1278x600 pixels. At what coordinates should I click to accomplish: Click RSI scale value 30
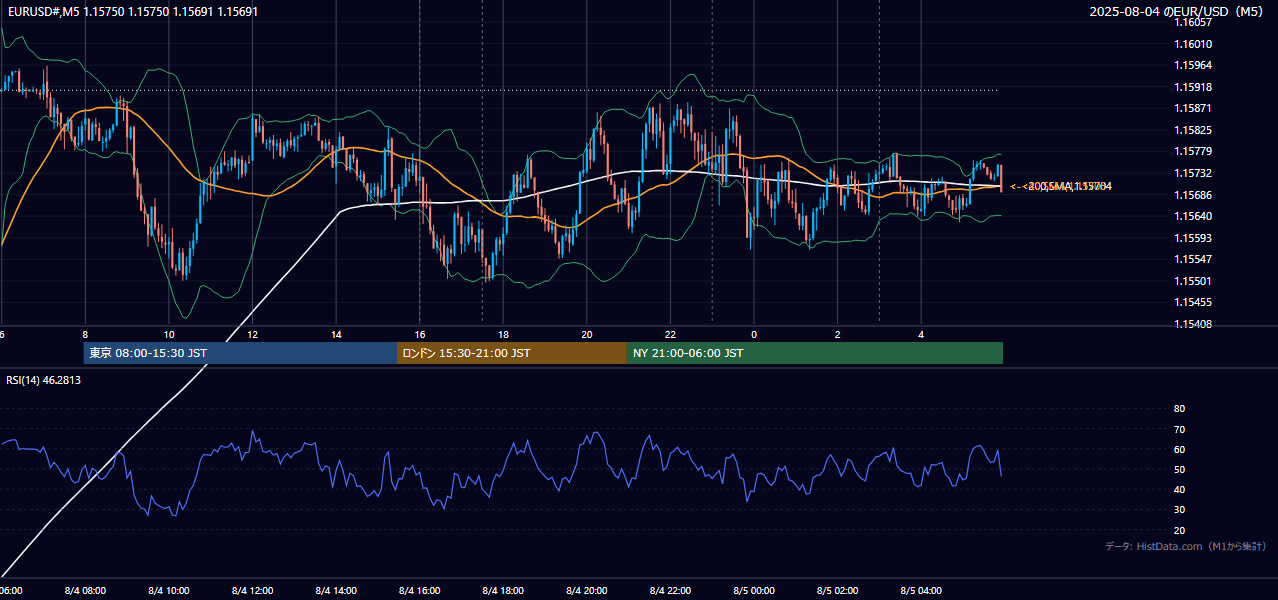[1179, 510]
